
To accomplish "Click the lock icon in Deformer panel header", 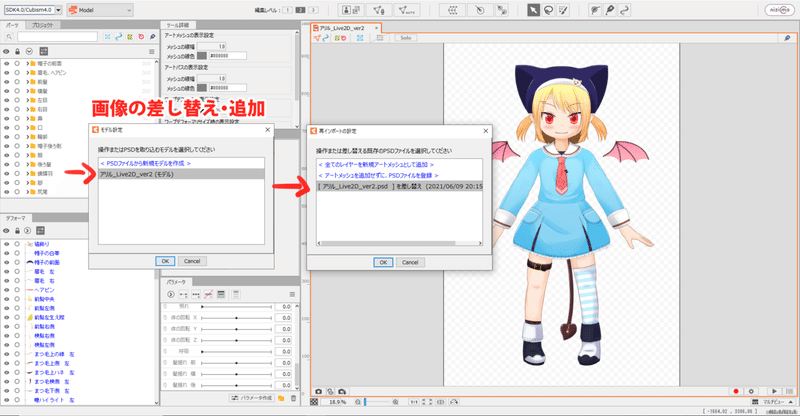I will coord(17,231).
